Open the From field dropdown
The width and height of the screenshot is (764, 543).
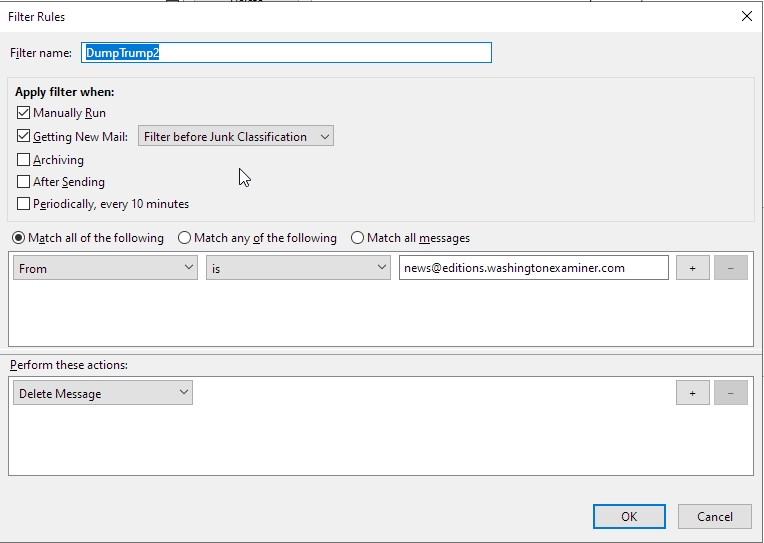pyautogui.click(x=105, y=268)
